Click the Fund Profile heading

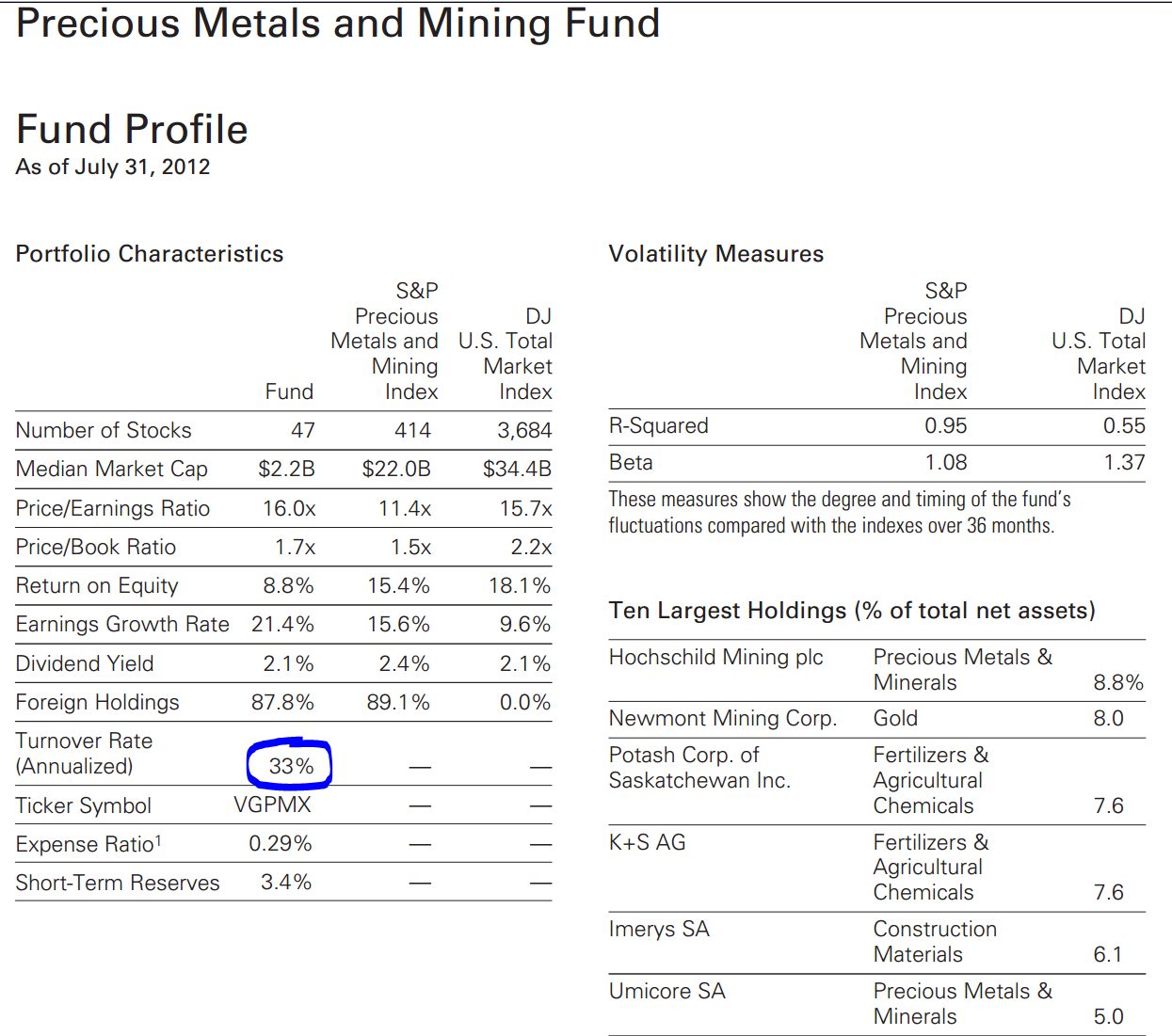[132, 130]
